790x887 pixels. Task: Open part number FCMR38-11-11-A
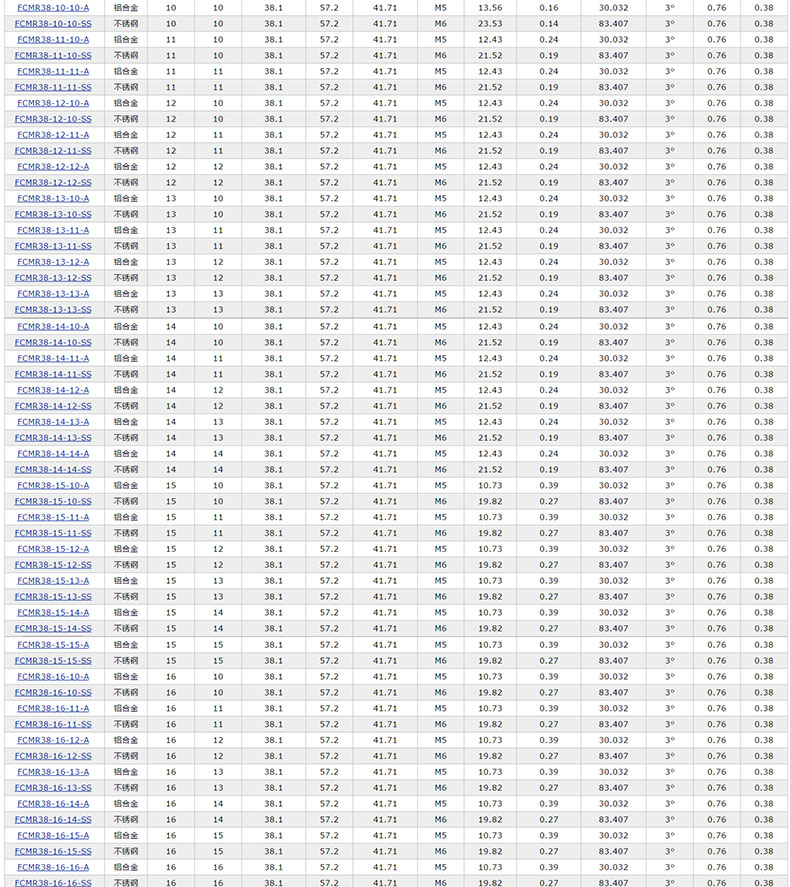[x=53, y=72]
